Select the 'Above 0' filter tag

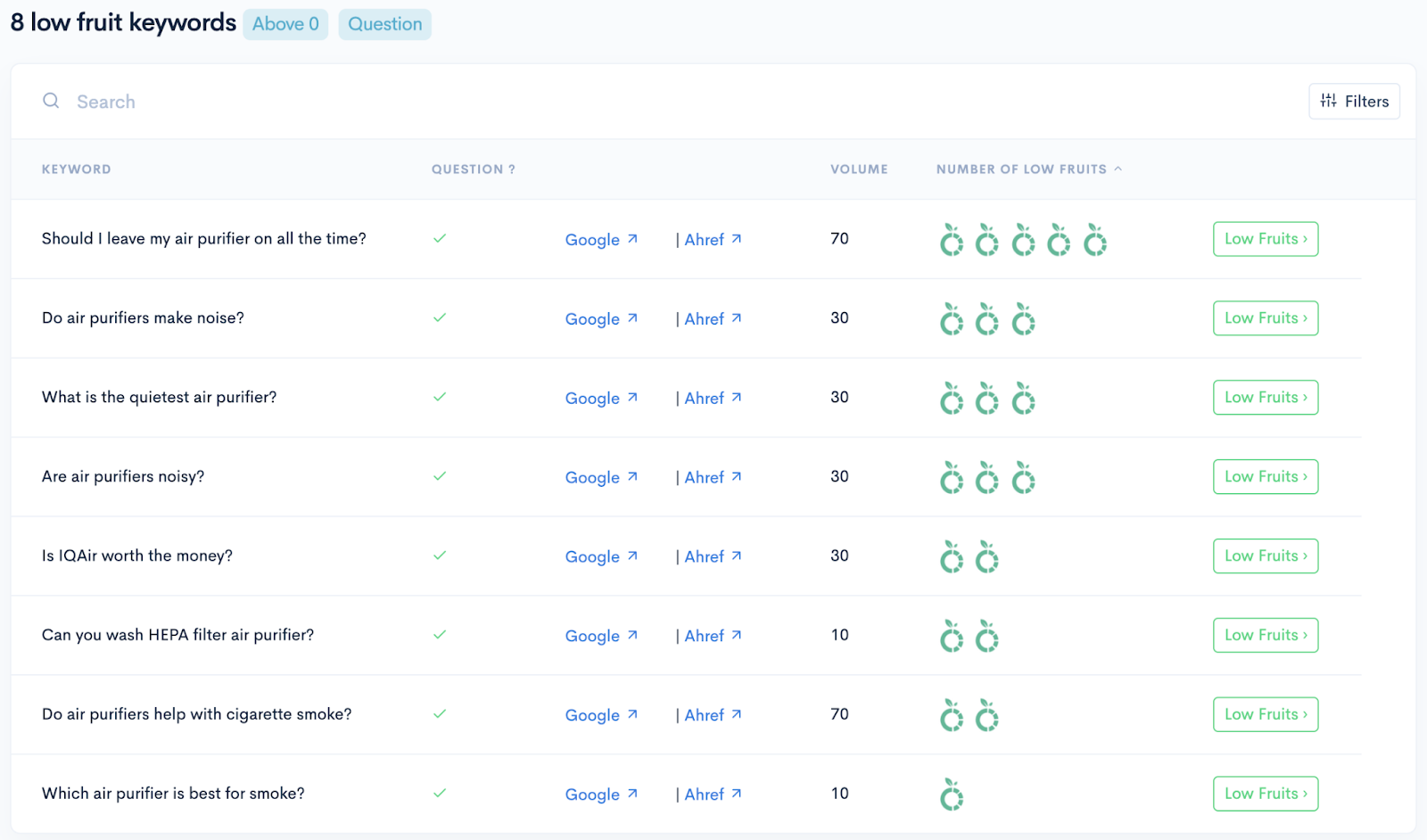(285, 24)
